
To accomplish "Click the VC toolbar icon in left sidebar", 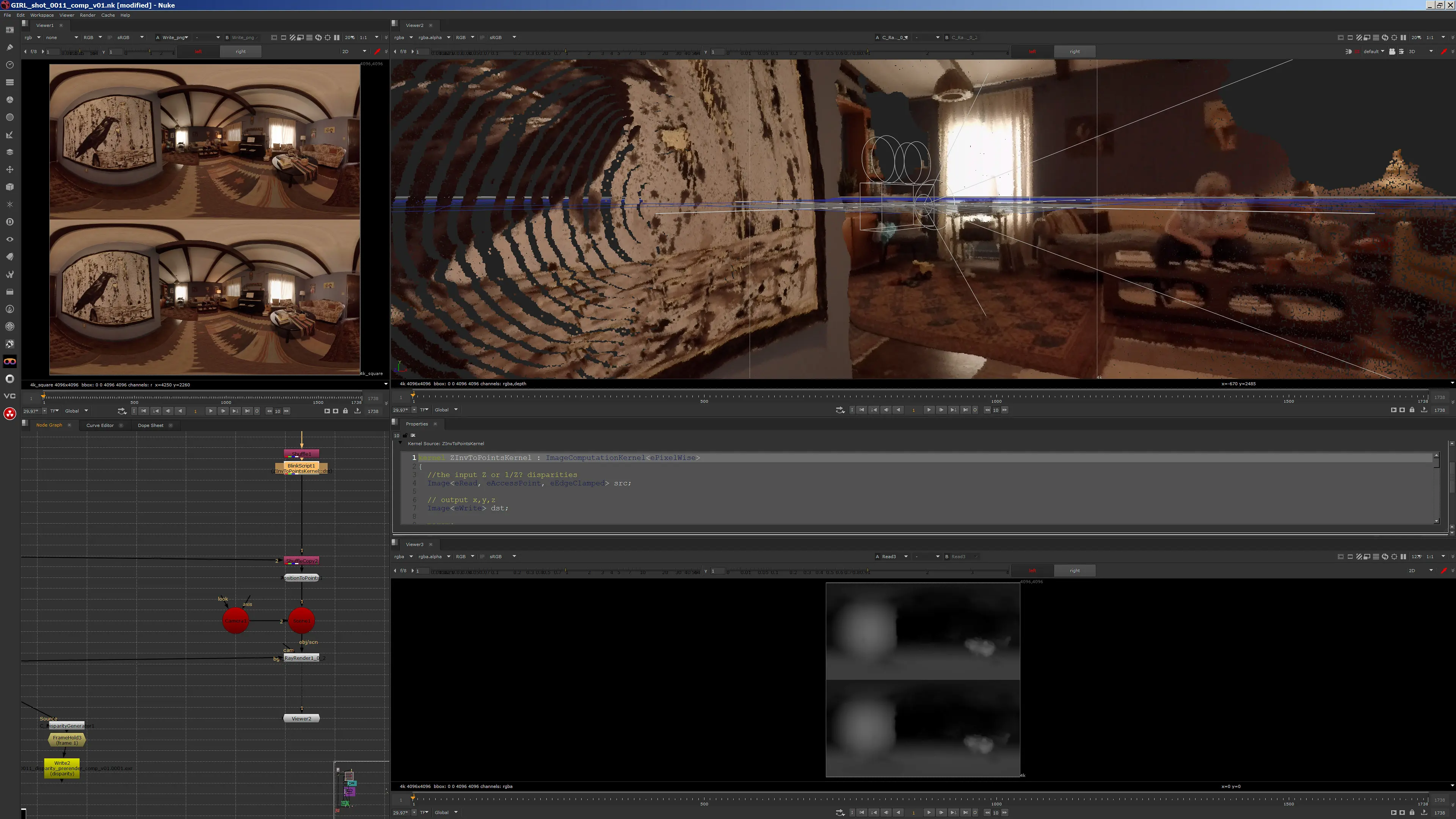I will [x=9, y=395].
